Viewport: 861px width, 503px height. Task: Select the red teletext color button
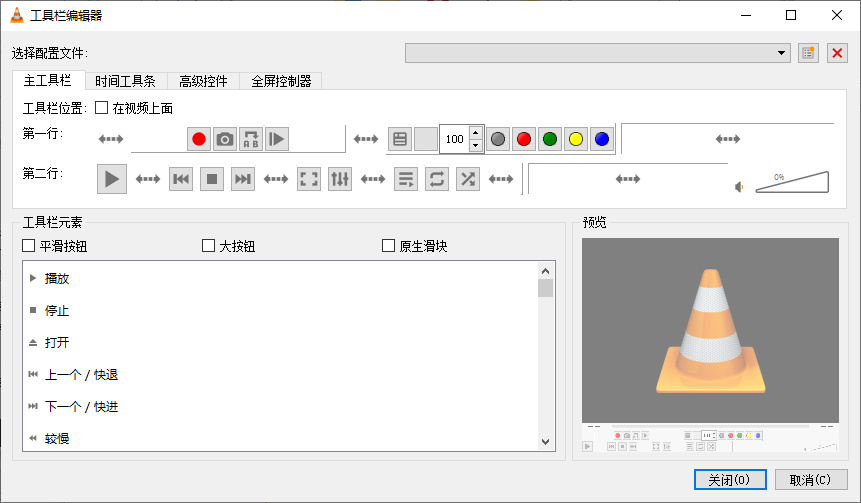click(524, 139)
